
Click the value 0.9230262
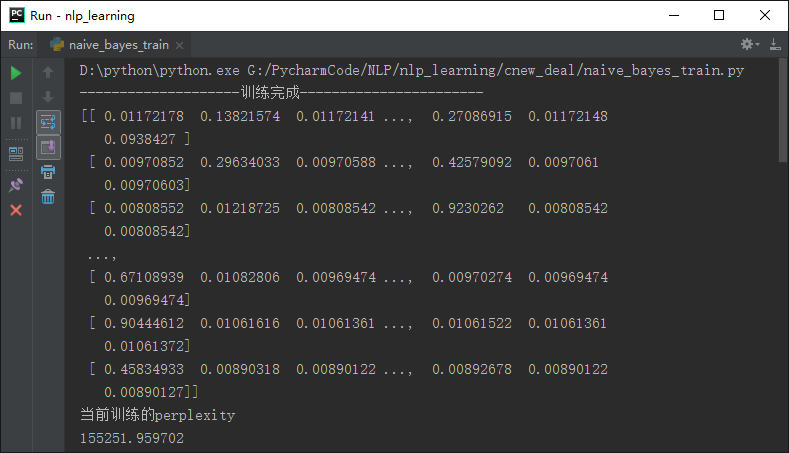[468, 208]
